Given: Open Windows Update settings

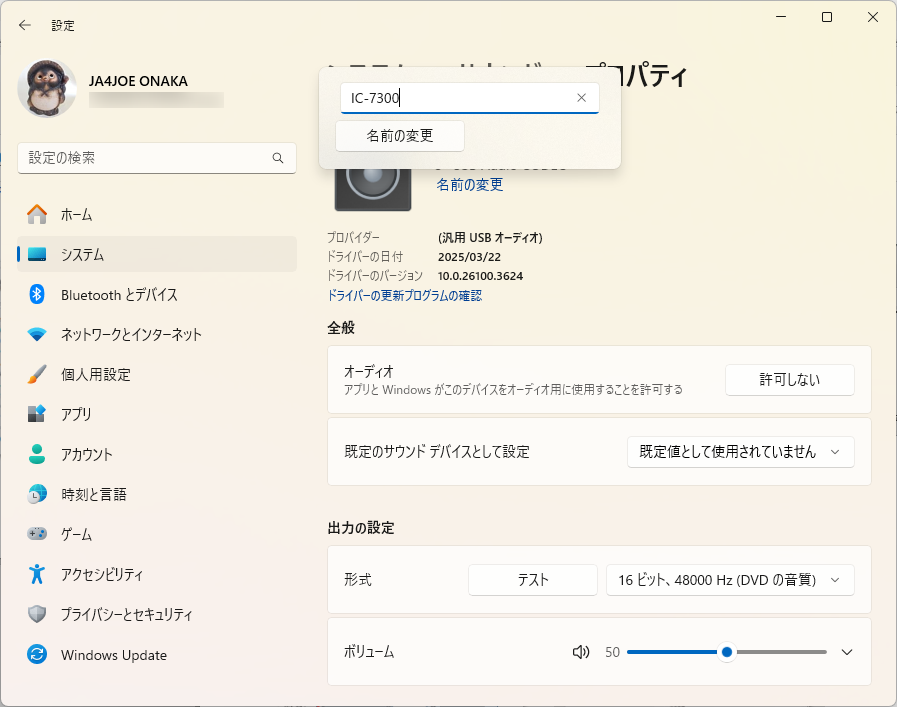Looking at the screenshot, I should click(x=157, y=654).
